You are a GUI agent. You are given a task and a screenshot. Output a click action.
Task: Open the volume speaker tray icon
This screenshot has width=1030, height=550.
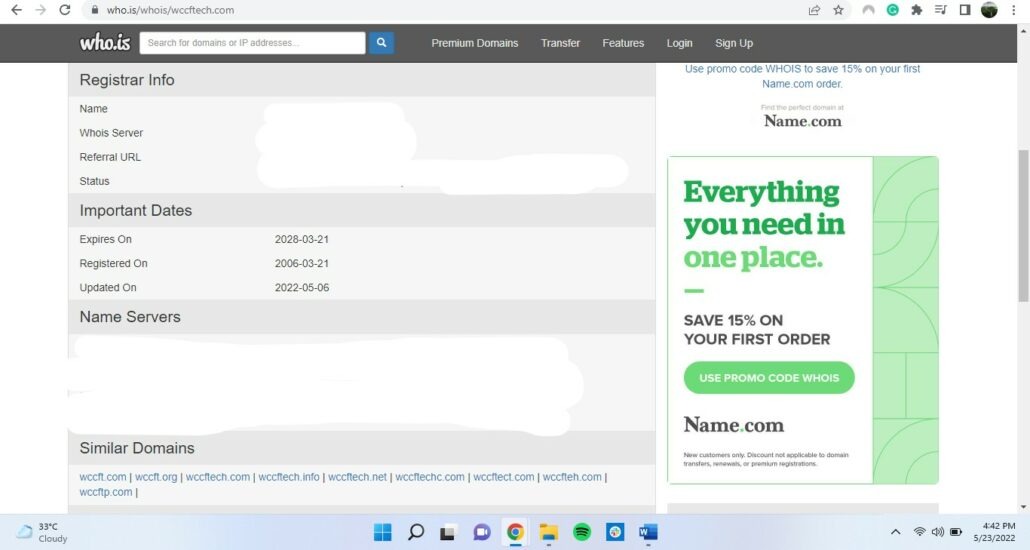point(937,532)
